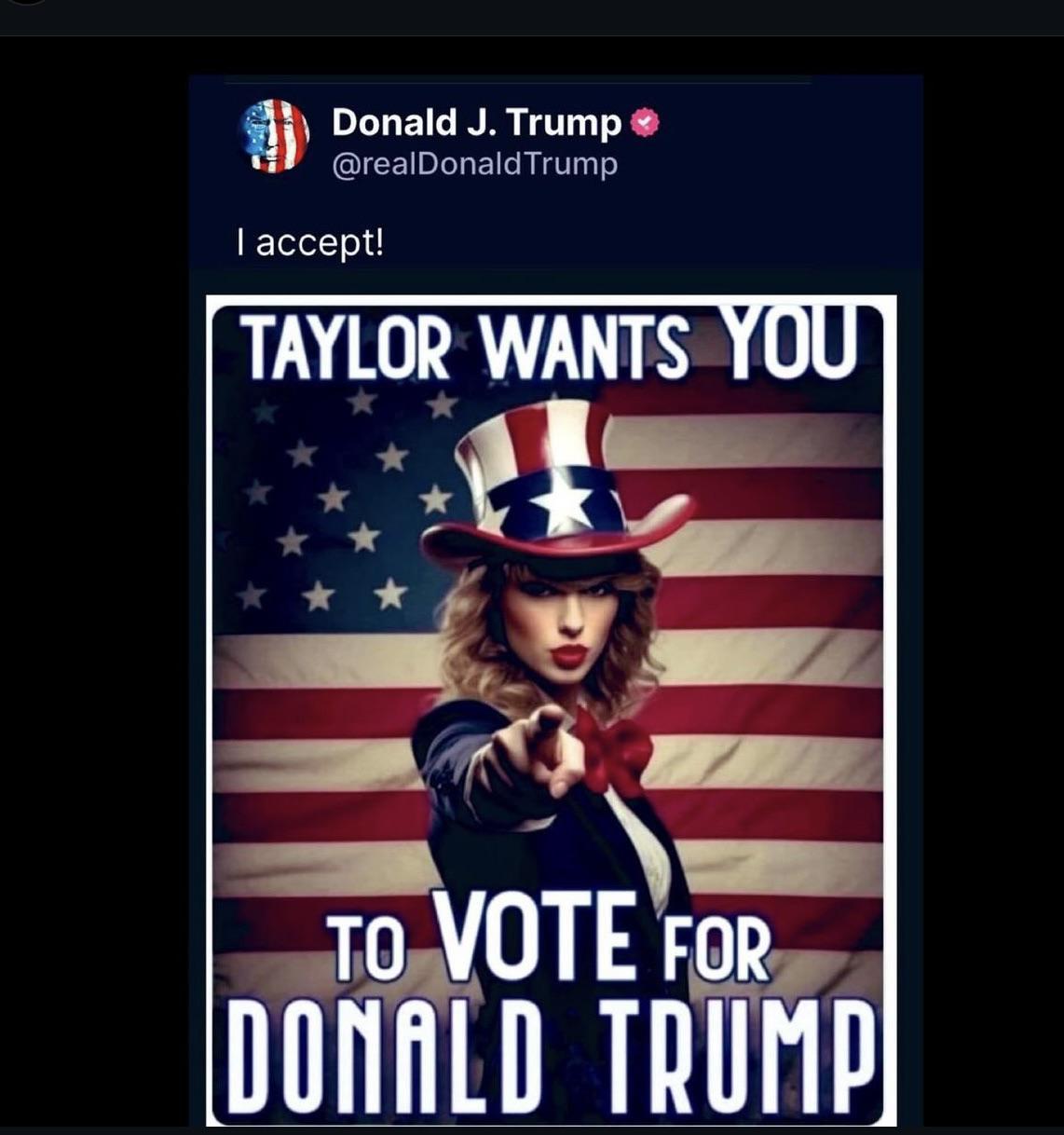Select the "I accept!" post text
Image resolution: width=1064 pixels, height=1135 pixels.
(309, 243)
